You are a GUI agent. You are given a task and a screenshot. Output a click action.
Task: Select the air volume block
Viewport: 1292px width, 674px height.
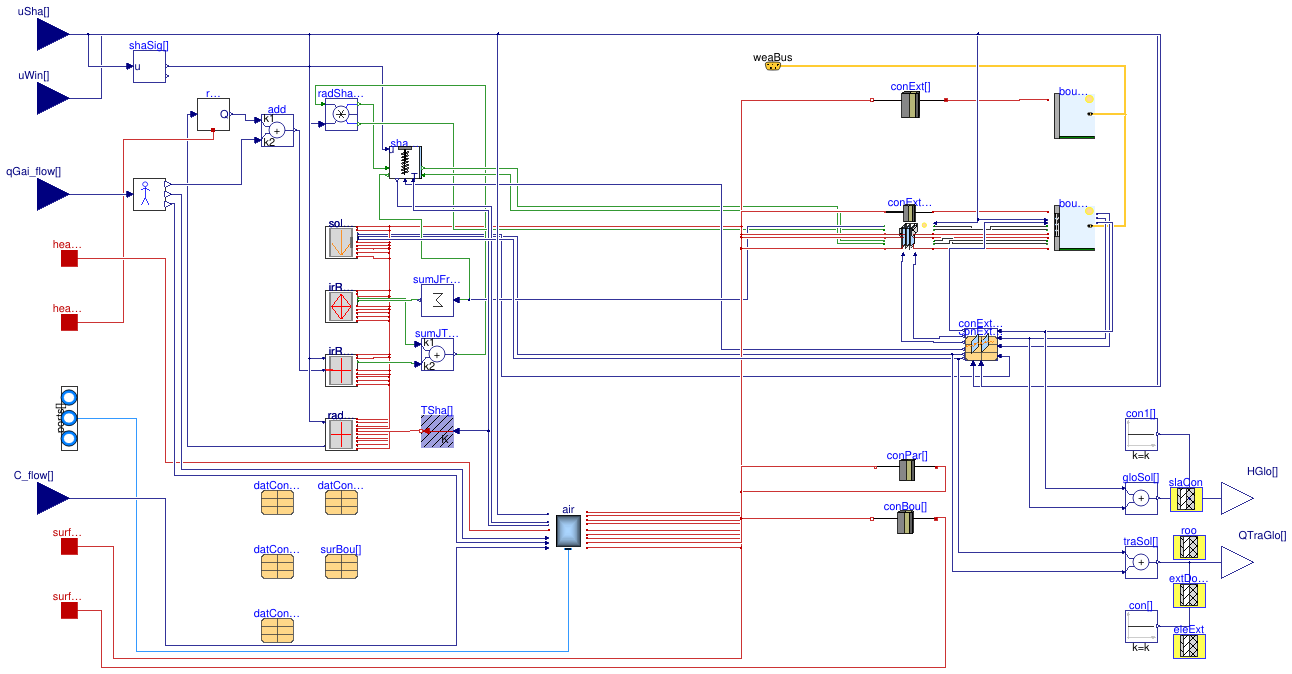568,531
